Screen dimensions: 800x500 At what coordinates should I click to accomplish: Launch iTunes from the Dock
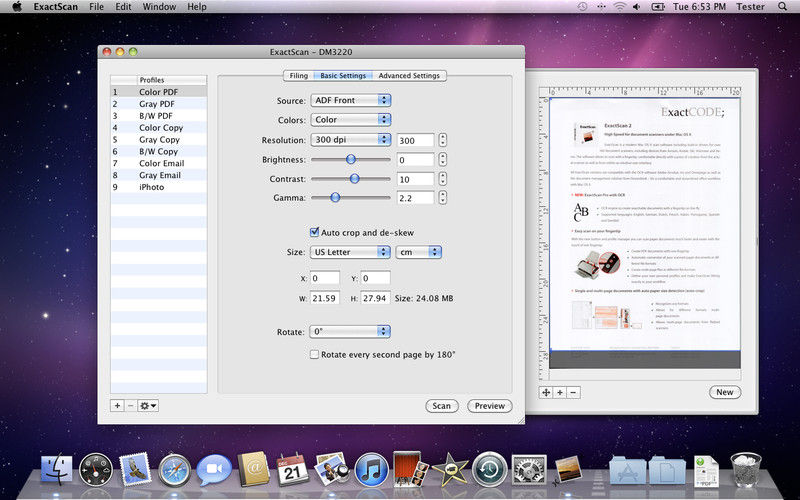(371, 469)
